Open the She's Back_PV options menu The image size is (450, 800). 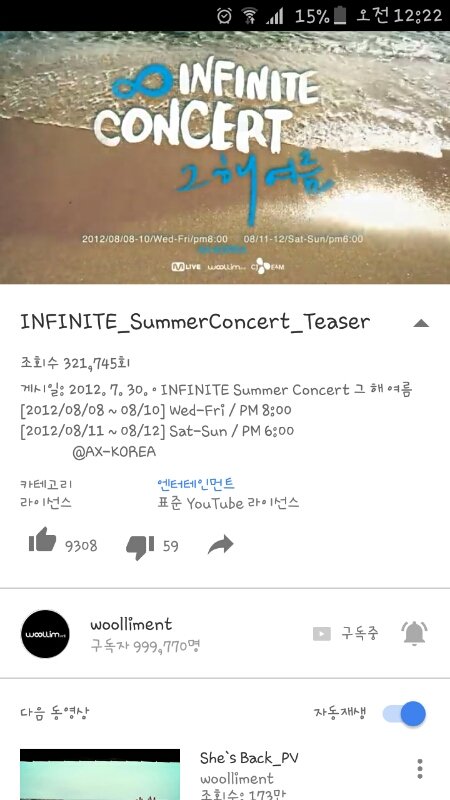click(x=419, y=768)
